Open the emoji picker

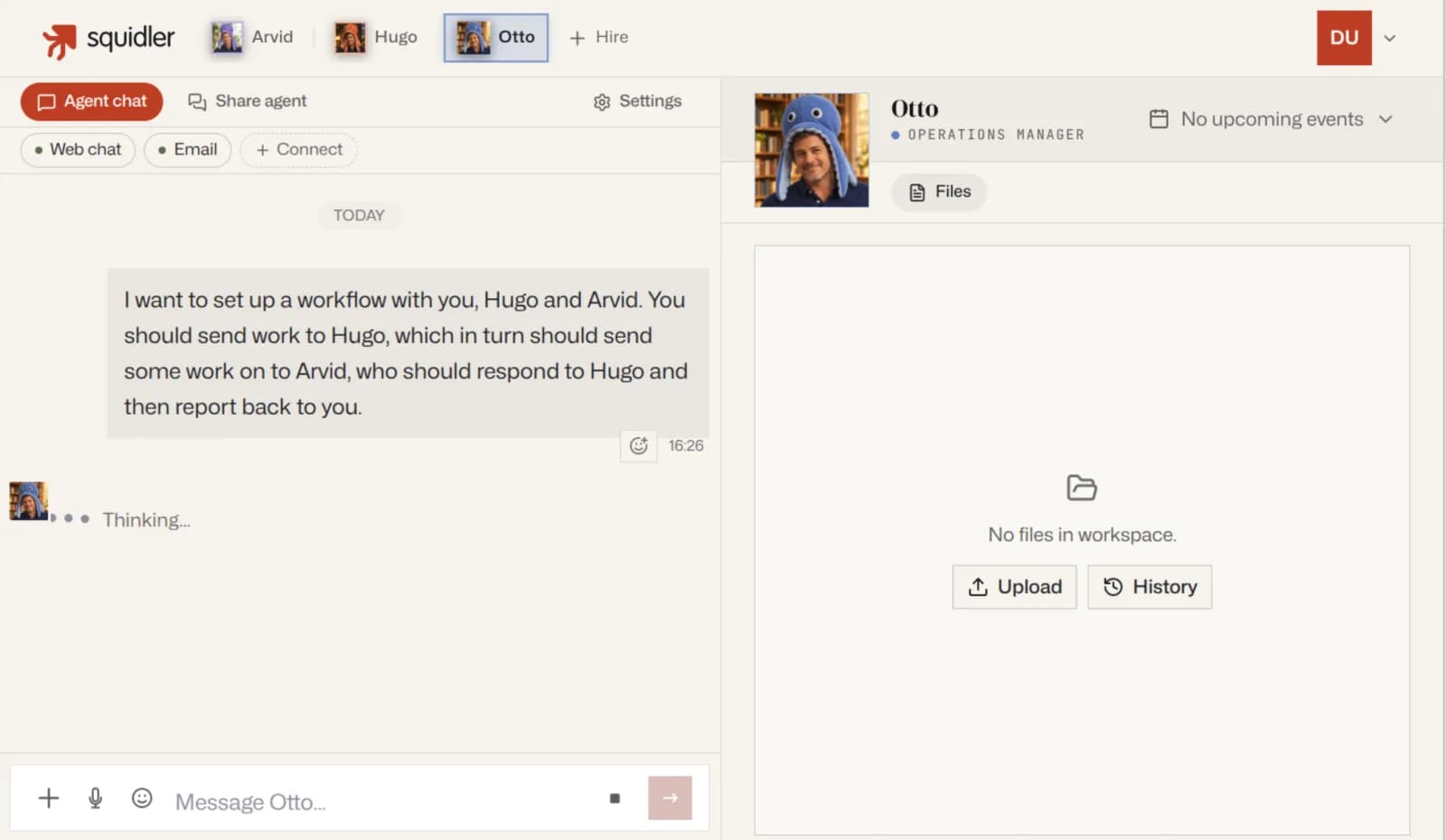[x=142, y=798]
